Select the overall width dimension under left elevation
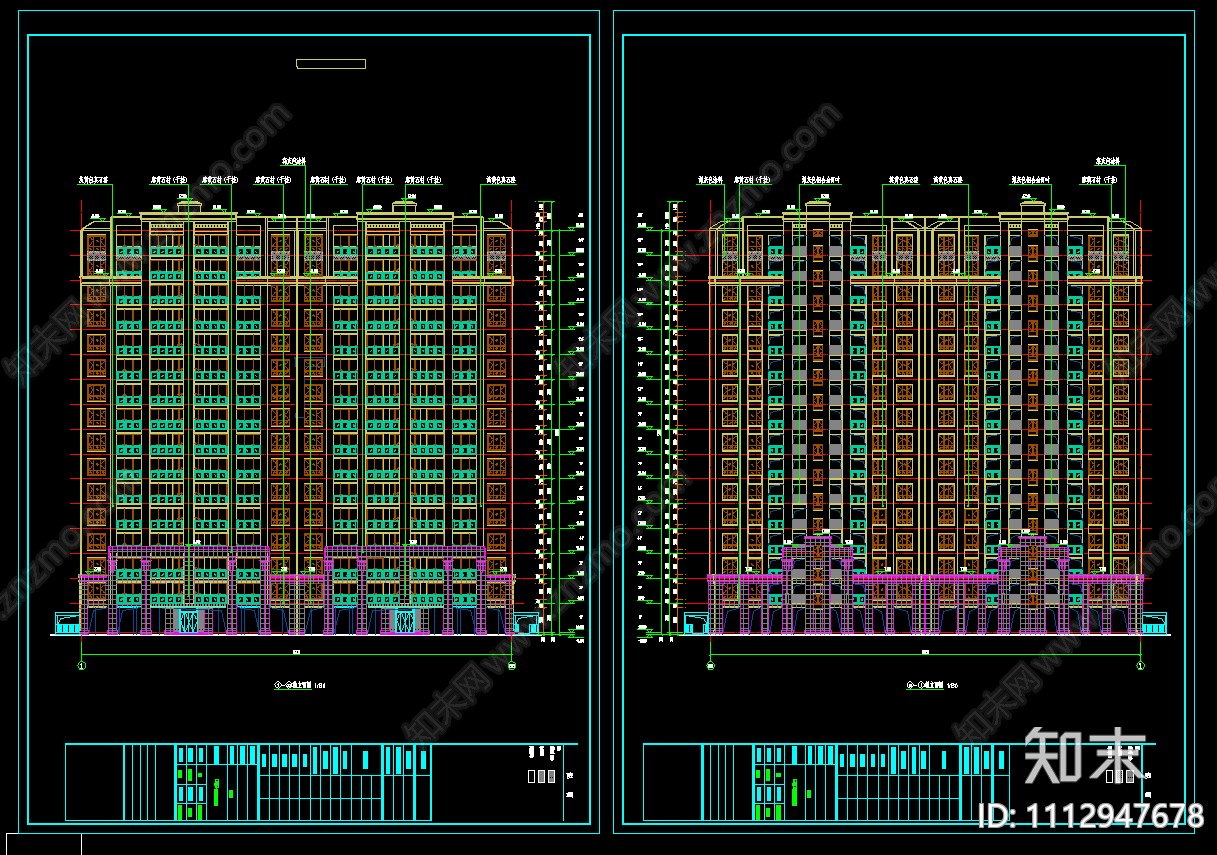The image size is (1217, 855). click(x=296, y=653)
